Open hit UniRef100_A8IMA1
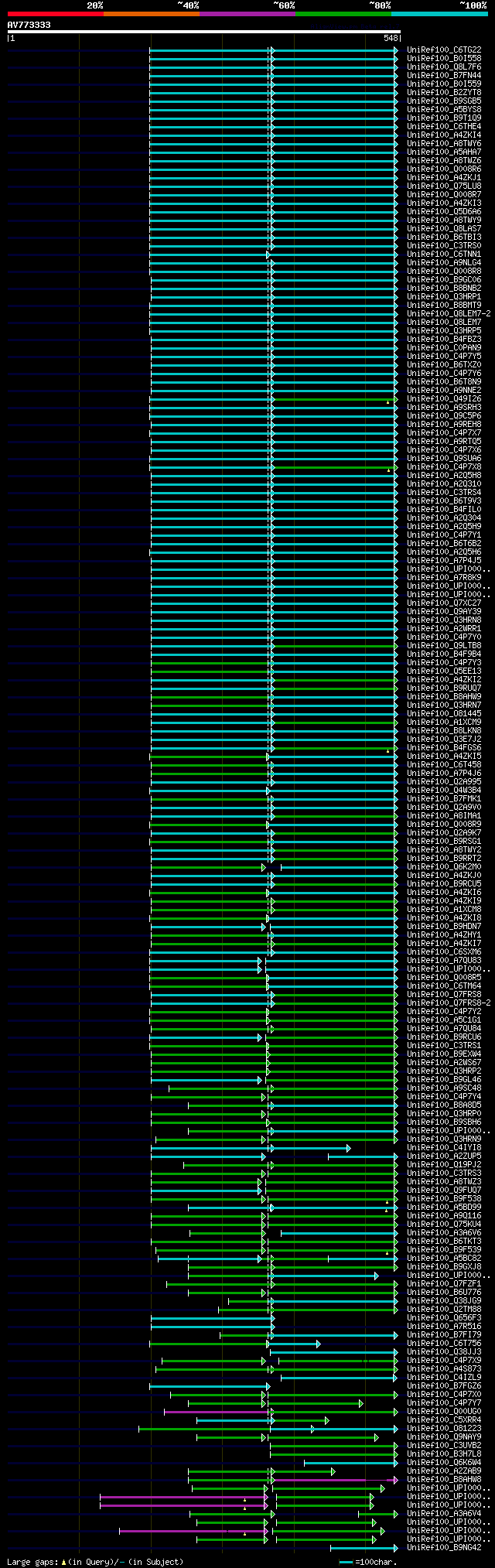Screen dimensions: 495x1568 tap(444, 816)
